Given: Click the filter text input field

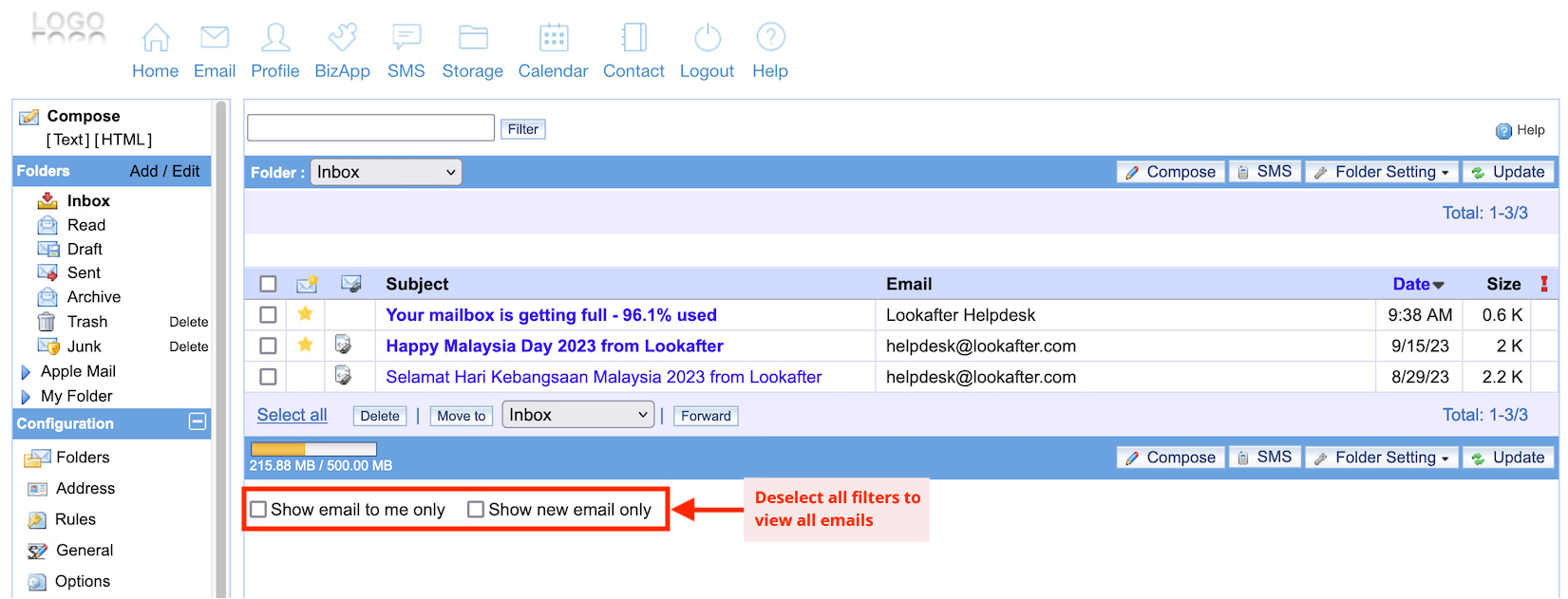Looking at the screenshot, I should click(x=370, y=128).
